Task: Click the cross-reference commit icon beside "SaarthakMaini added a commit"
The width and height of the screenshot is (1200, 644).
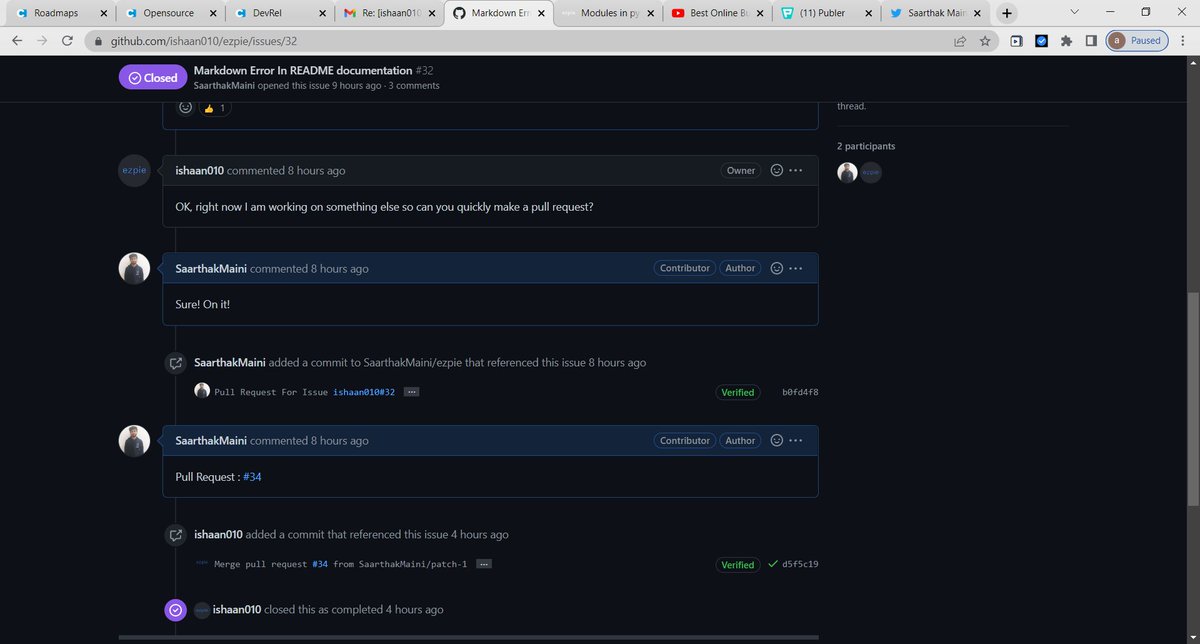Action: point(175,363)
